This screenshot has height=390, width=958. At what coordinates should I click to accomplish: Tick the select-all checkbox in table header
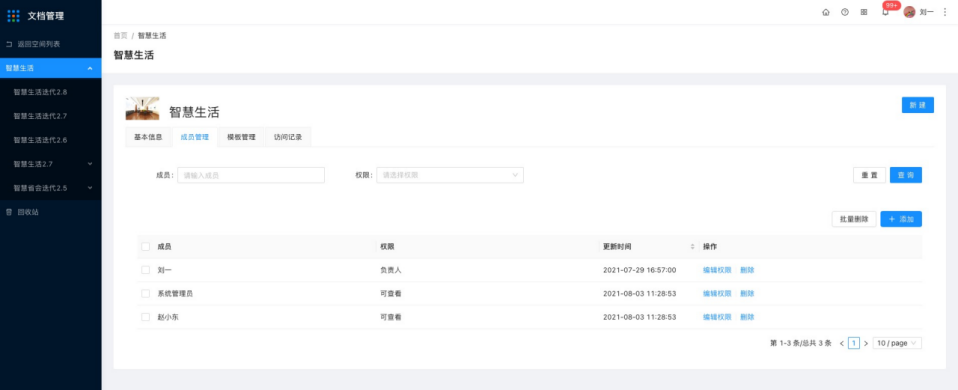(145, 247)
